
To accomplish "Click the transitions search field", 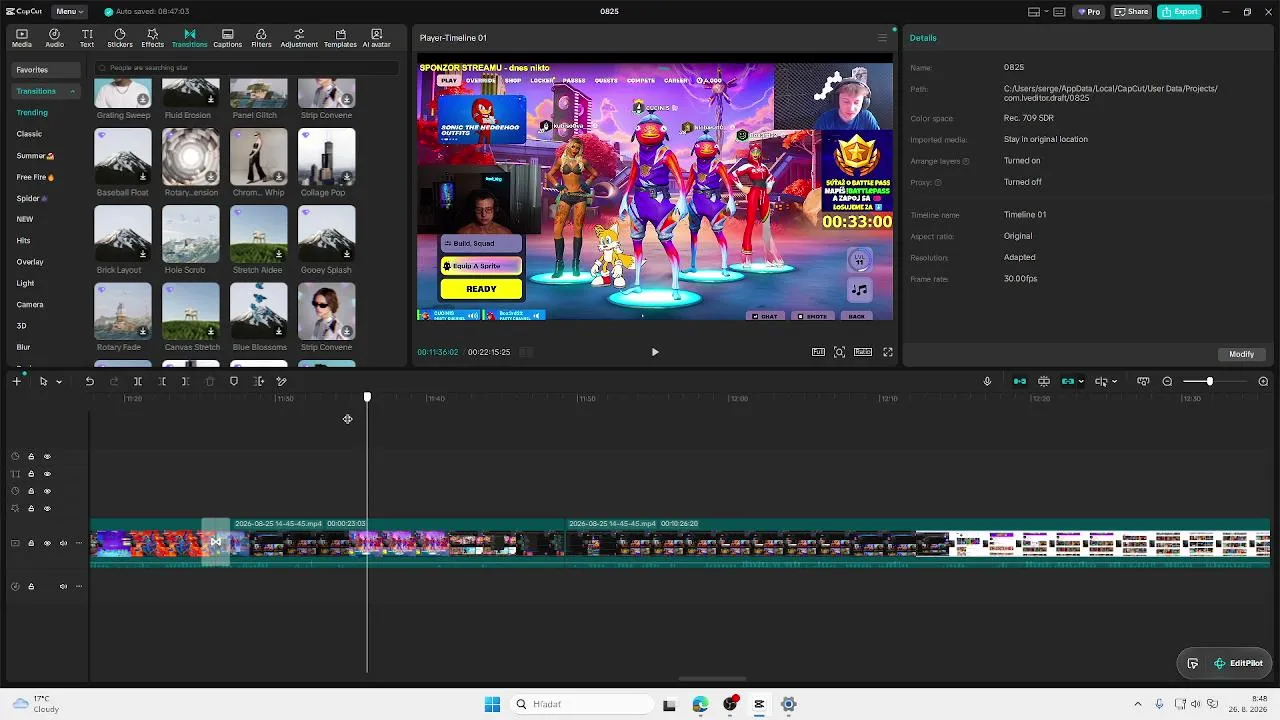I will (x=246, y=68).
